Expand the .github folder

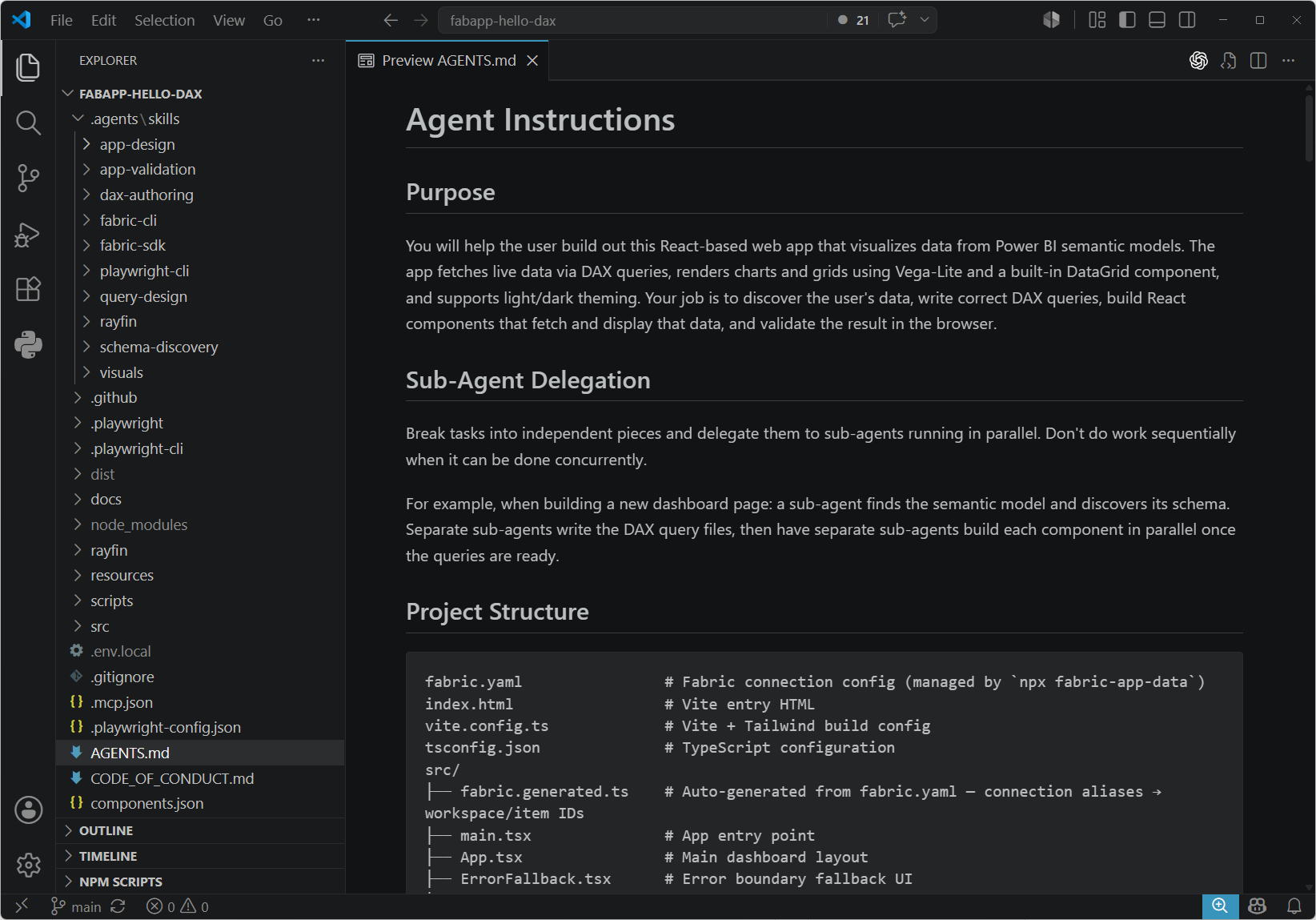tap(200, 398)
